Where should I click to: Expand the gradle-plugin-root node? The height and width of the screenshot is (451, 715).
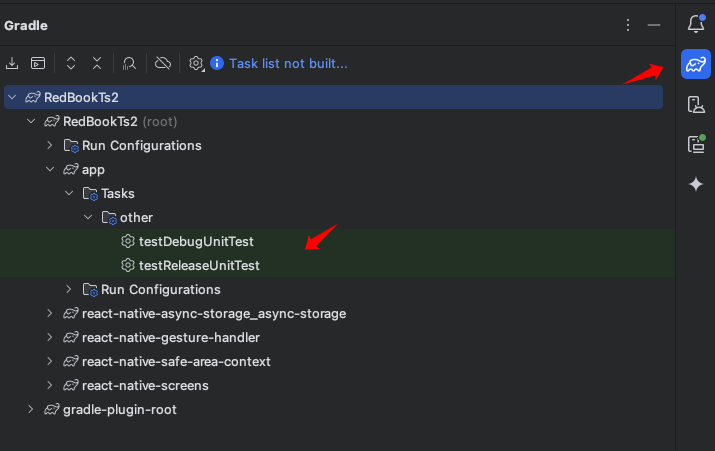click(31, 409)
